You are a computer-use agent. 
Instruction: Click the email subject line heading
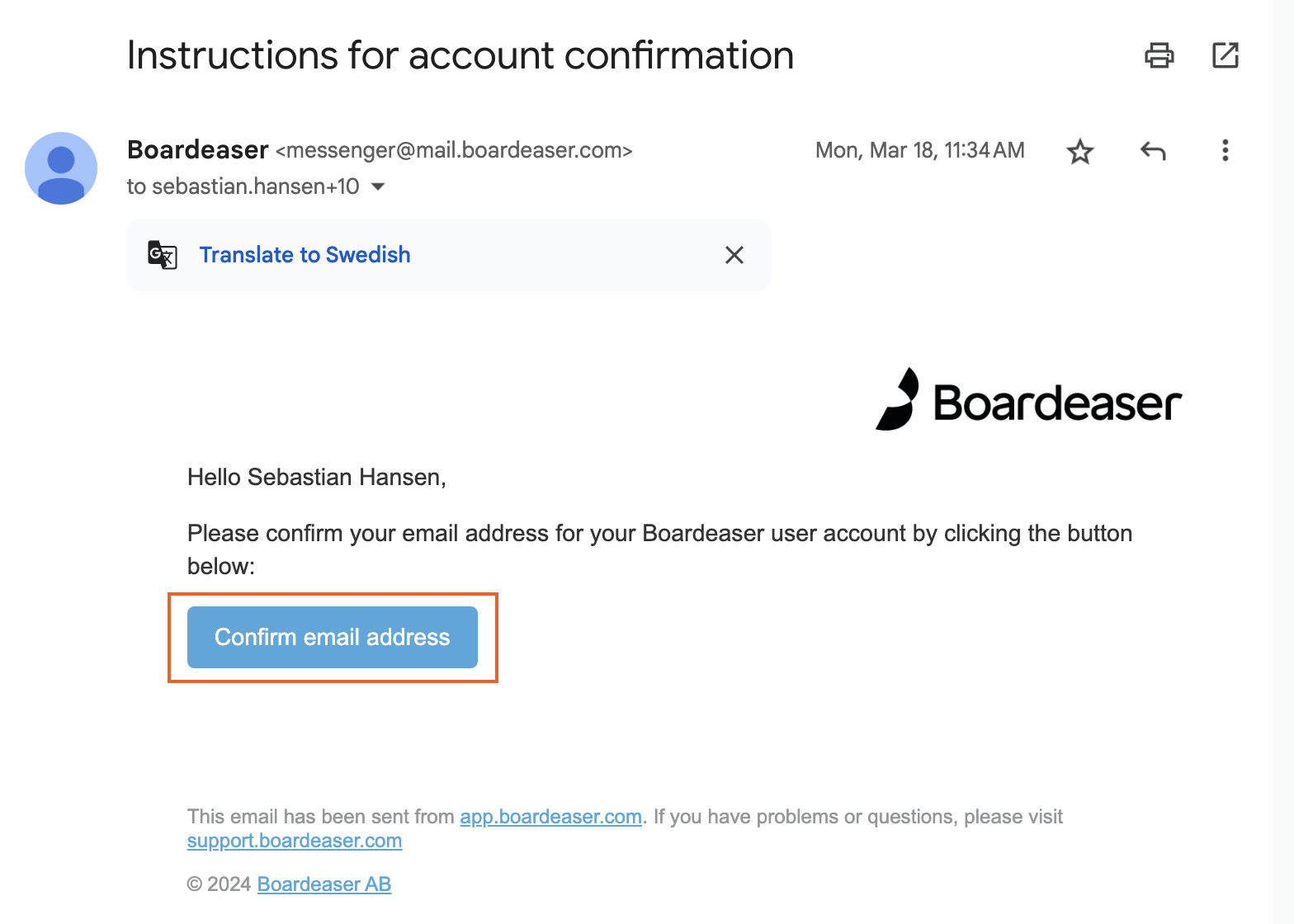point(460,55)
